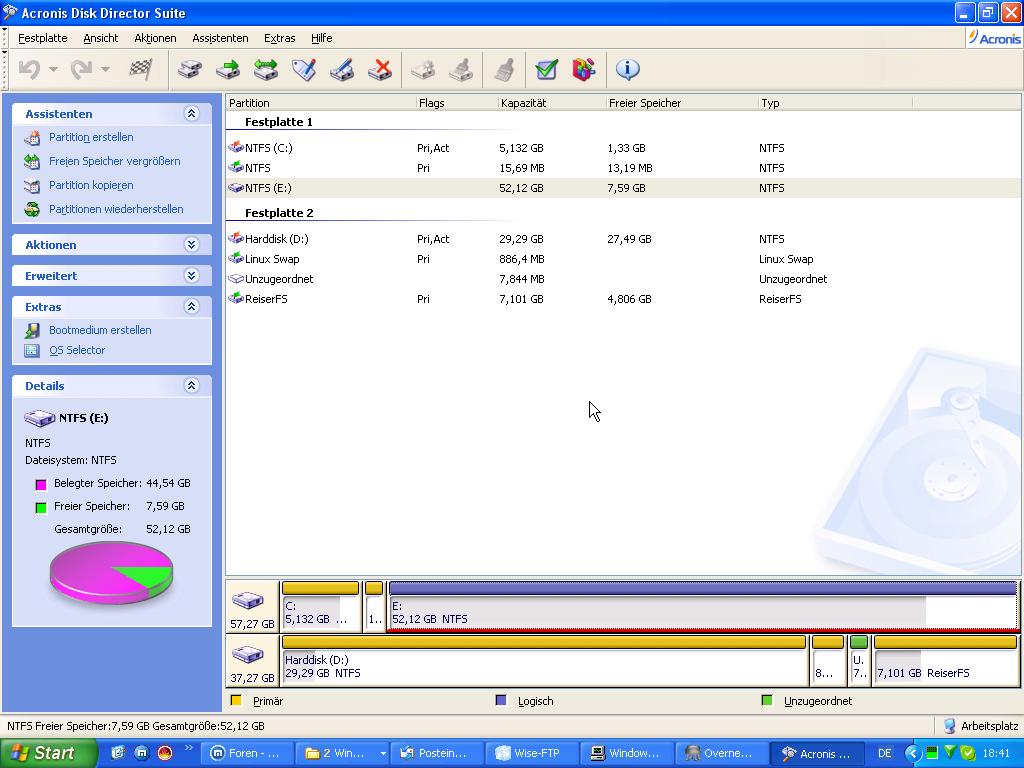Click the Undo arrow in toolbar
The width and height of the screenshot is (1024, 768).
29,69
